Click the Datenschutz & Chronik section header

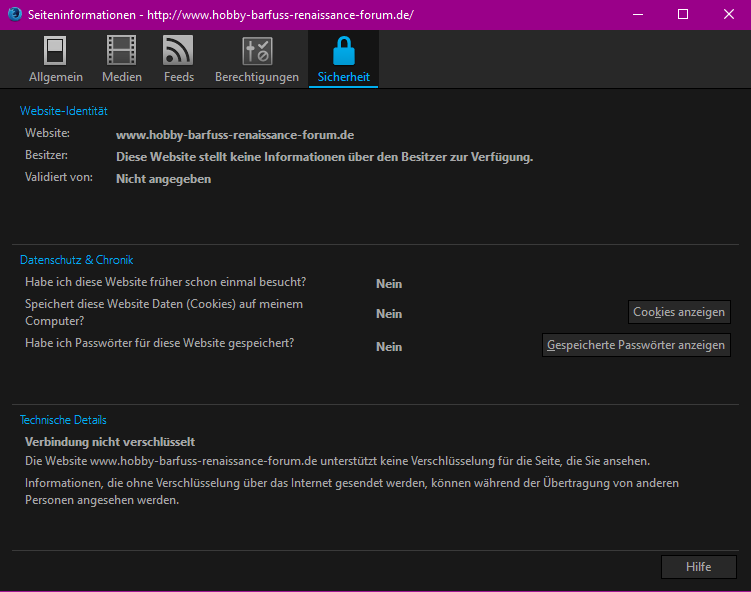click(x=76, y=260)
